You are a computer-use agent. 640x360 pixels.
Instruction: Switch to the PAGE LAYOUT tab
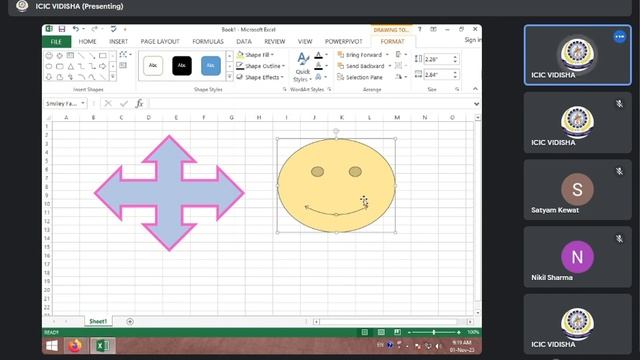click(x=160, y=42)
